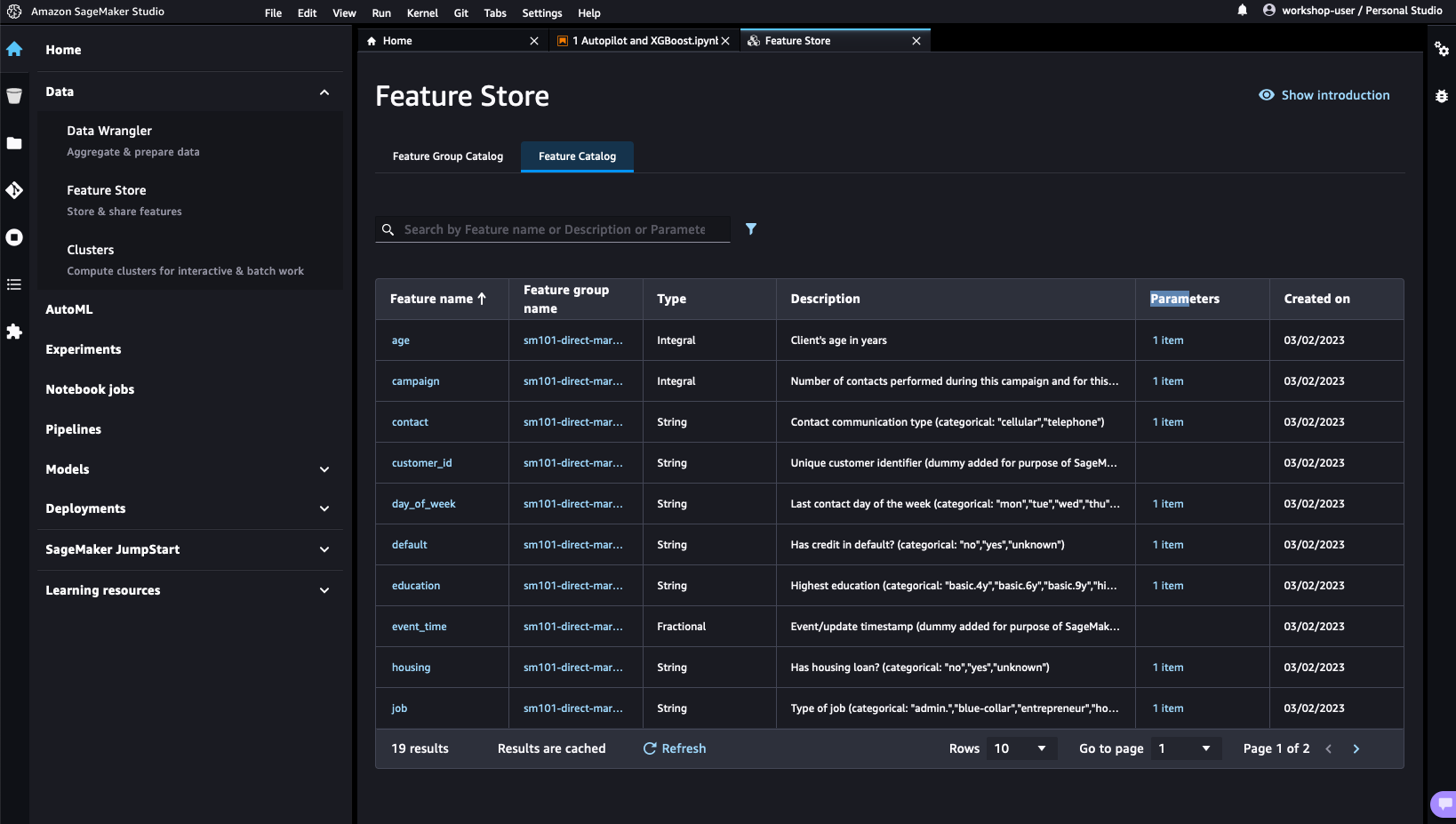Close the Autopilot and XGBoost notebook tab
This screenshot has width=1456, height=824.
click(725, 41)
